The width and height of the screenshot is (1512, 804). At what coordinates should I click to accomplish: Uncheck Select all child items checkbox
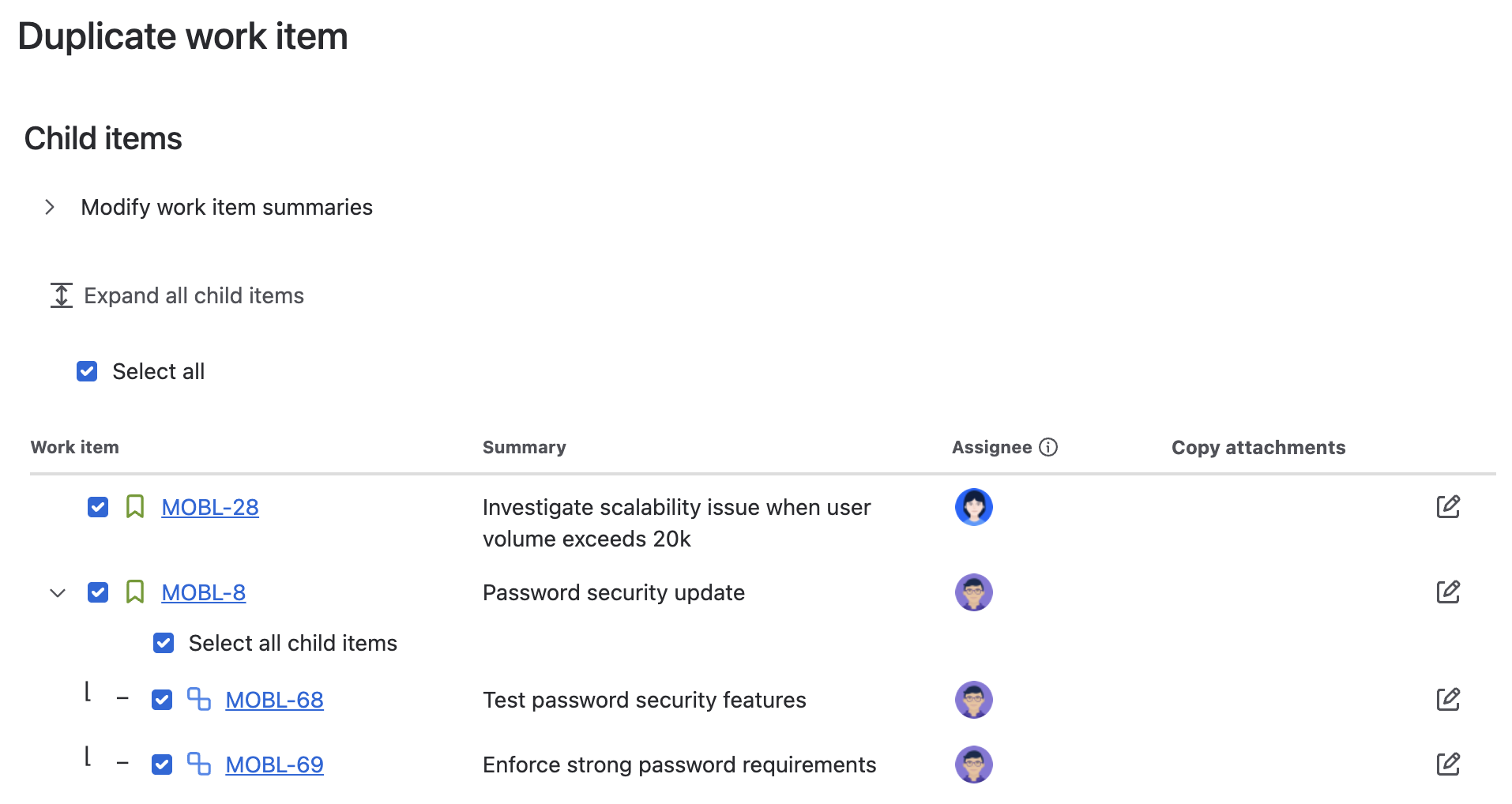[164, 643]
